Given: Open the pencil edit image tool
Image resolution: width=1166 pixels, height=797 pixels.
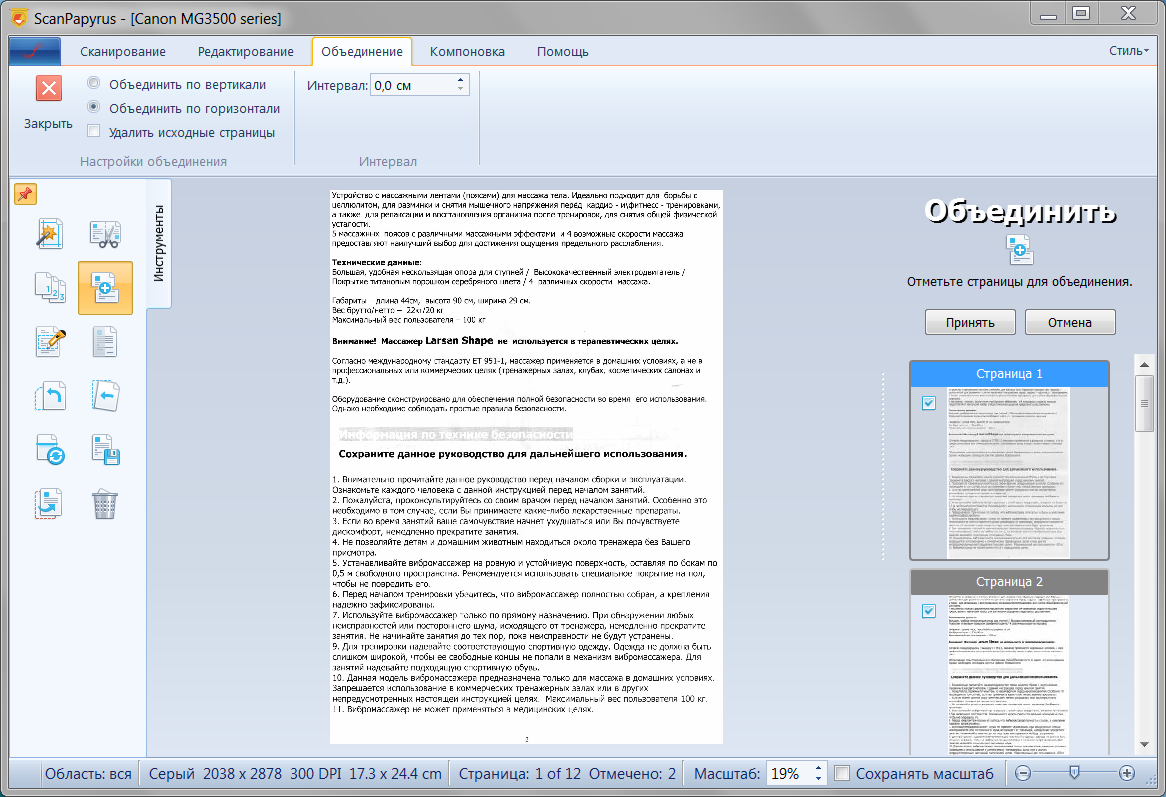Looking at the screenshot, I should tap(50, 342).
